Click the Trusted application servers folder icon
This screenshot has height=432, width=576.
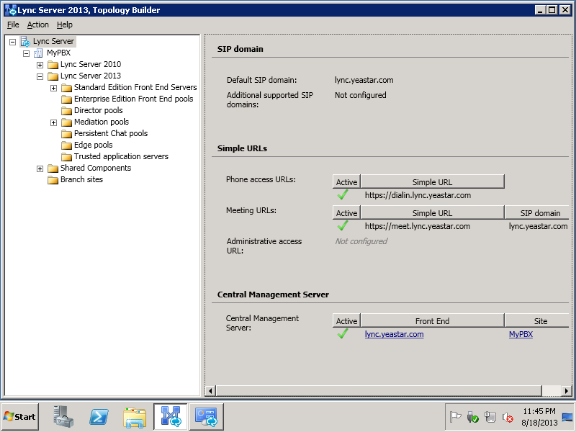[x=66, y=157]
